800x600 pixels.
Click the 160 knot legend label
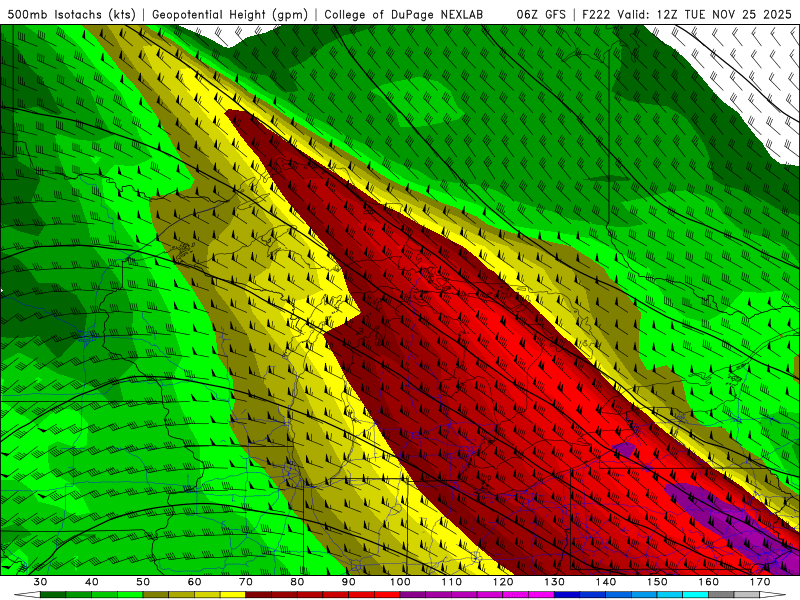click(709, 582)
